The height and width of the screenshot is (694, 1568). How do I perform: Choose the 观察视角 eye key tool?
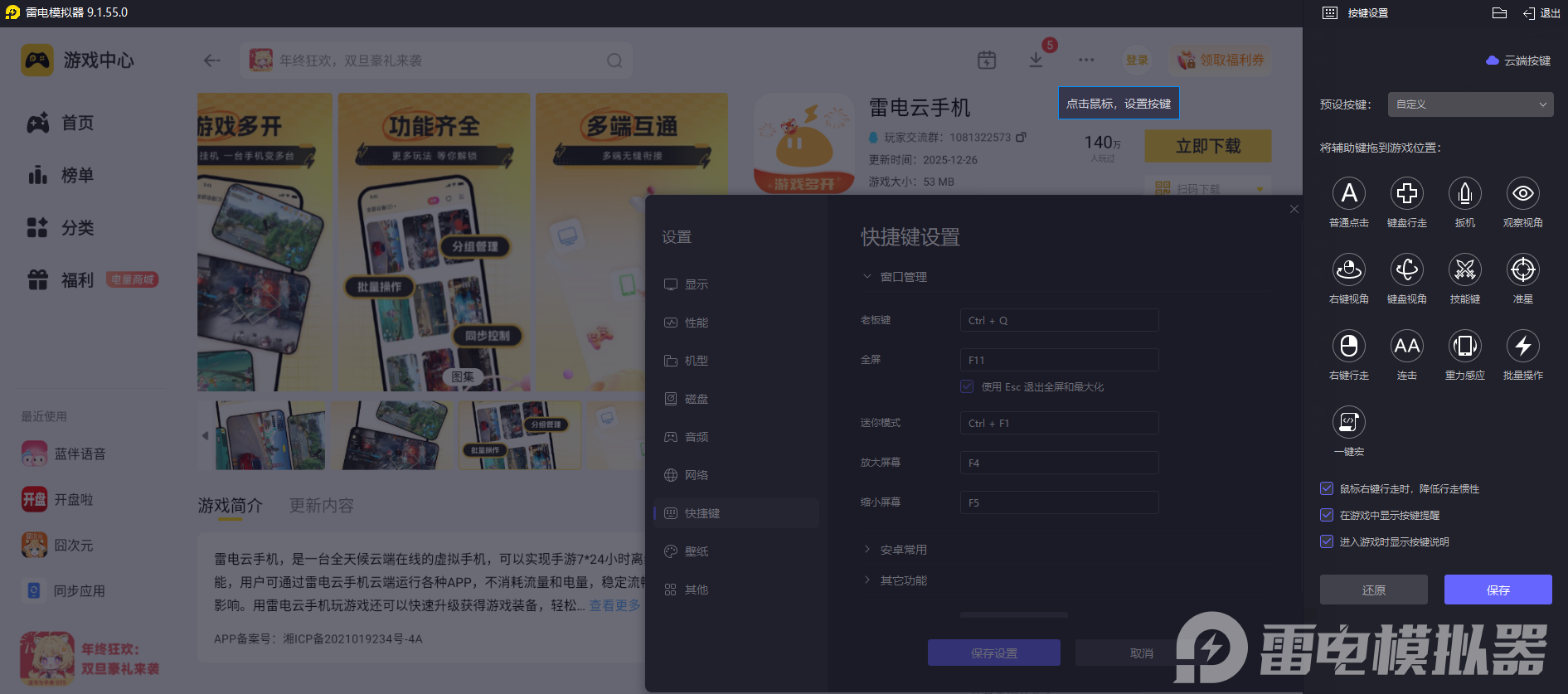click(x=1523, y=193)
